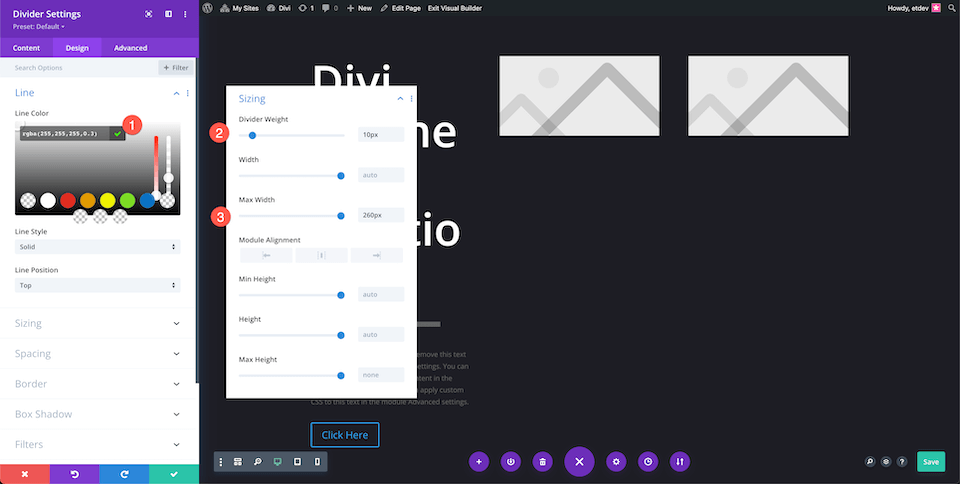This screenshot has height=484, width=960.
Task: Click the green checkmark to save settings
Action: (174, 473)
